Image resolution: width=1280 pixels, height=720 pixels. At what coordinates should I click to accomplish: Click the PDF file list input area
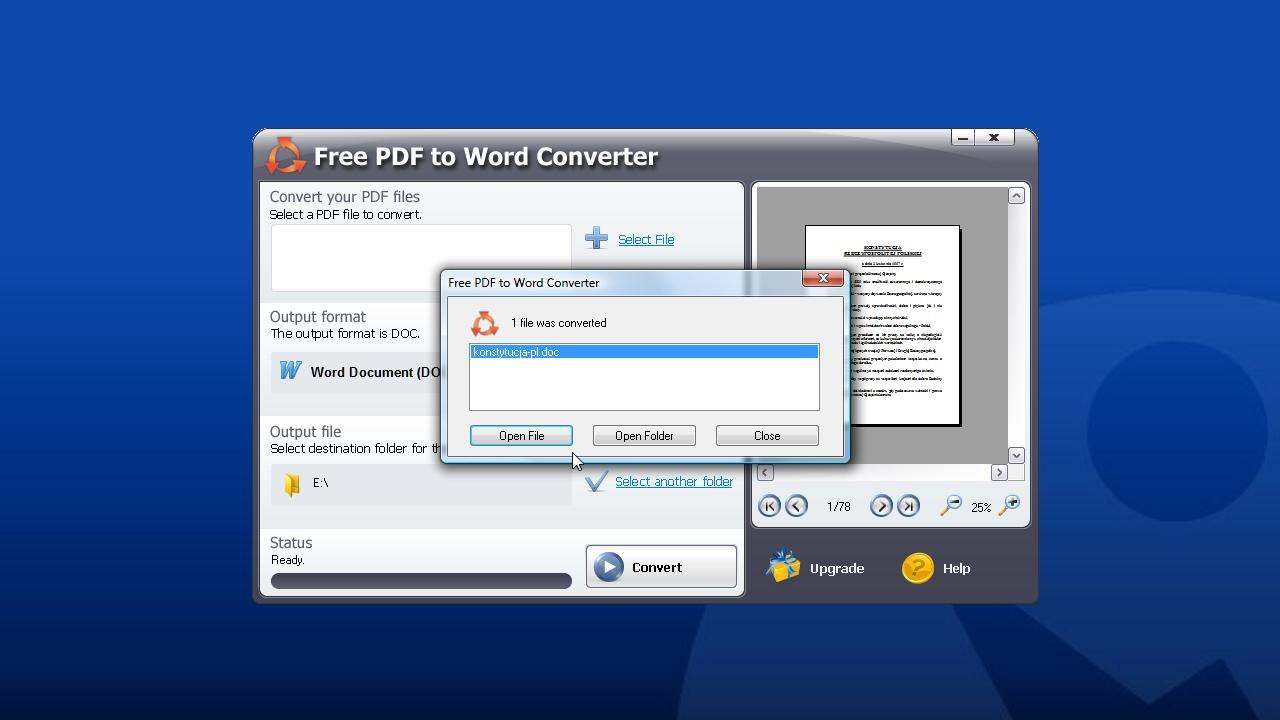[421, 258]
